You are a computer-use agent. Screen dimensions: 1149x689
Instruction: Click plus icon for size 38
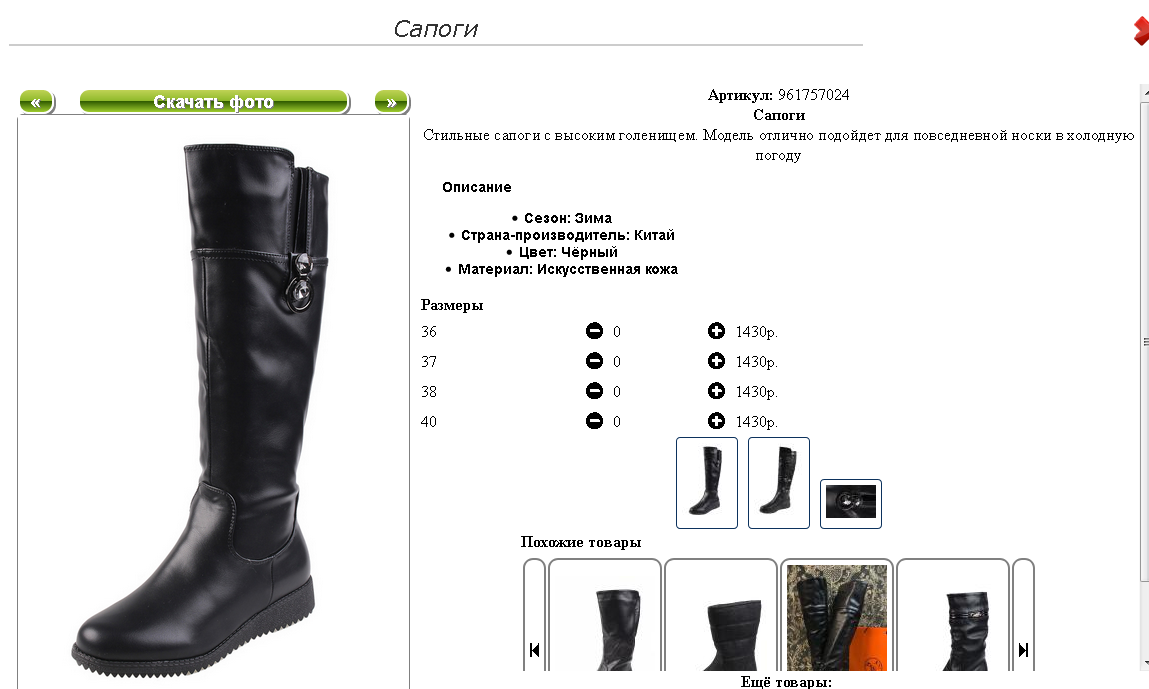tap(716, 391)
